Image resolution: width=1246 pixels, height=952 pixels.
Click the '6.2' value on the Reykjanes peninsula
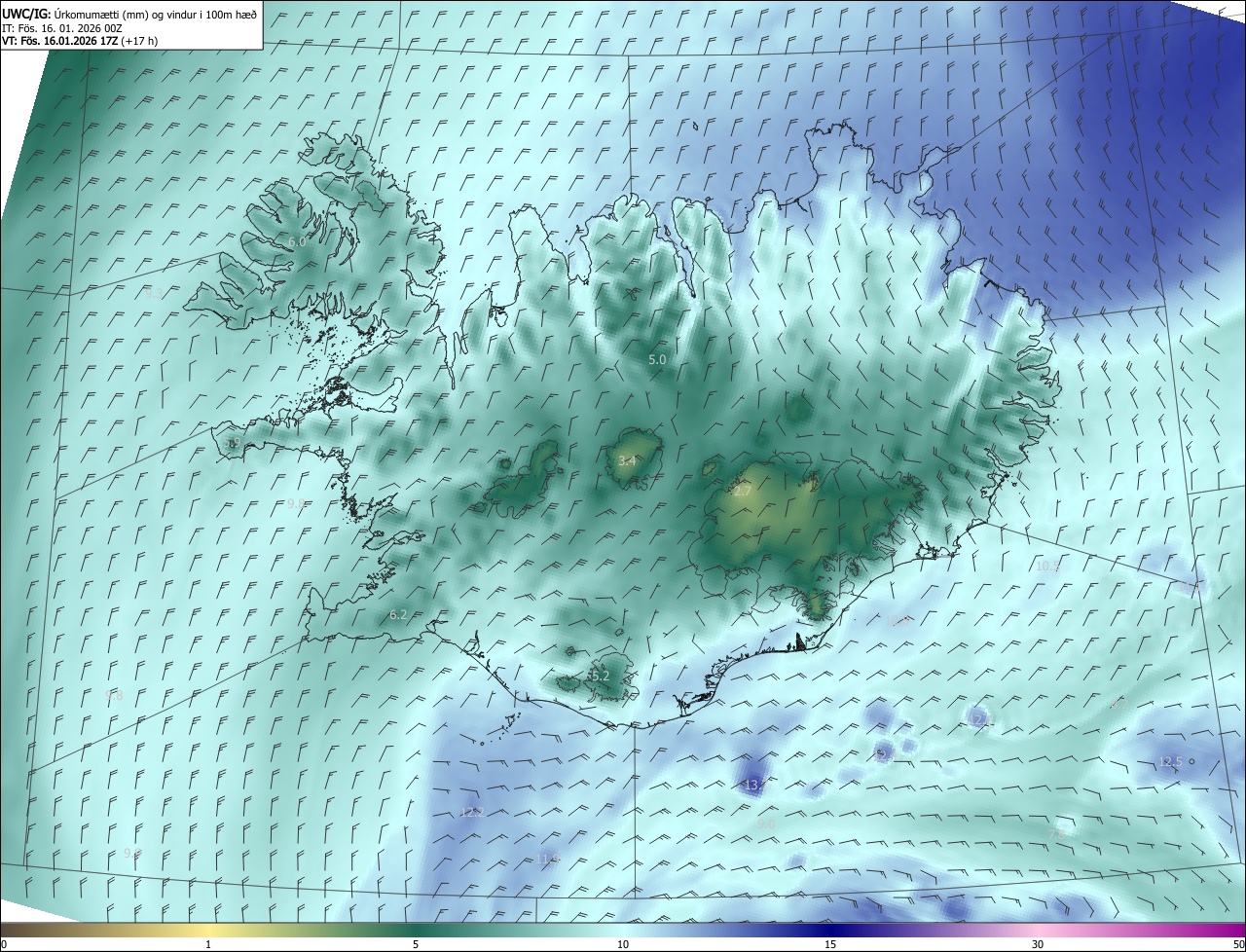tap(397, 614)
